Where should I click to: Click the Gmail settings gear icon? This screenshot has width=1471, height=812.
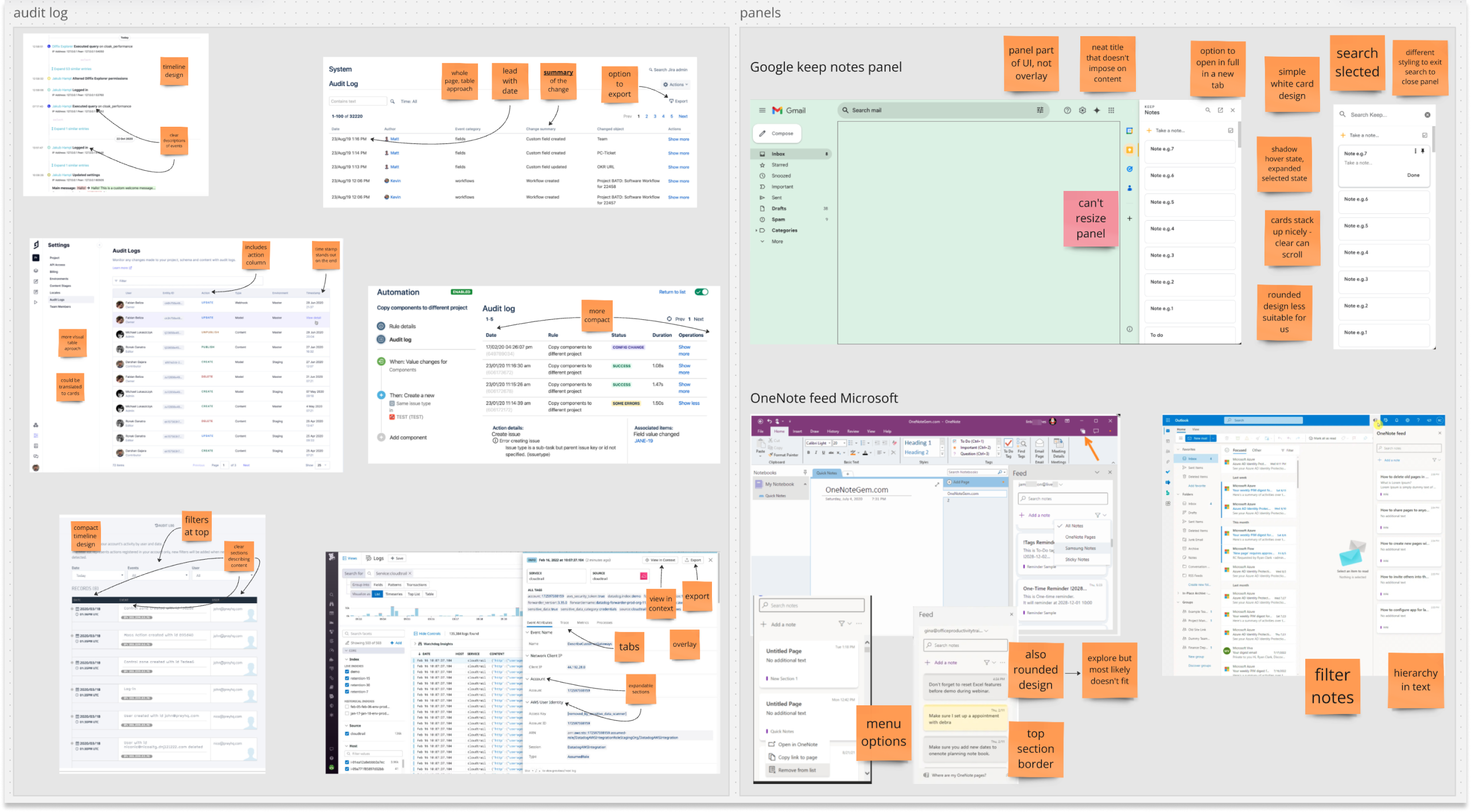point(1082,110)
